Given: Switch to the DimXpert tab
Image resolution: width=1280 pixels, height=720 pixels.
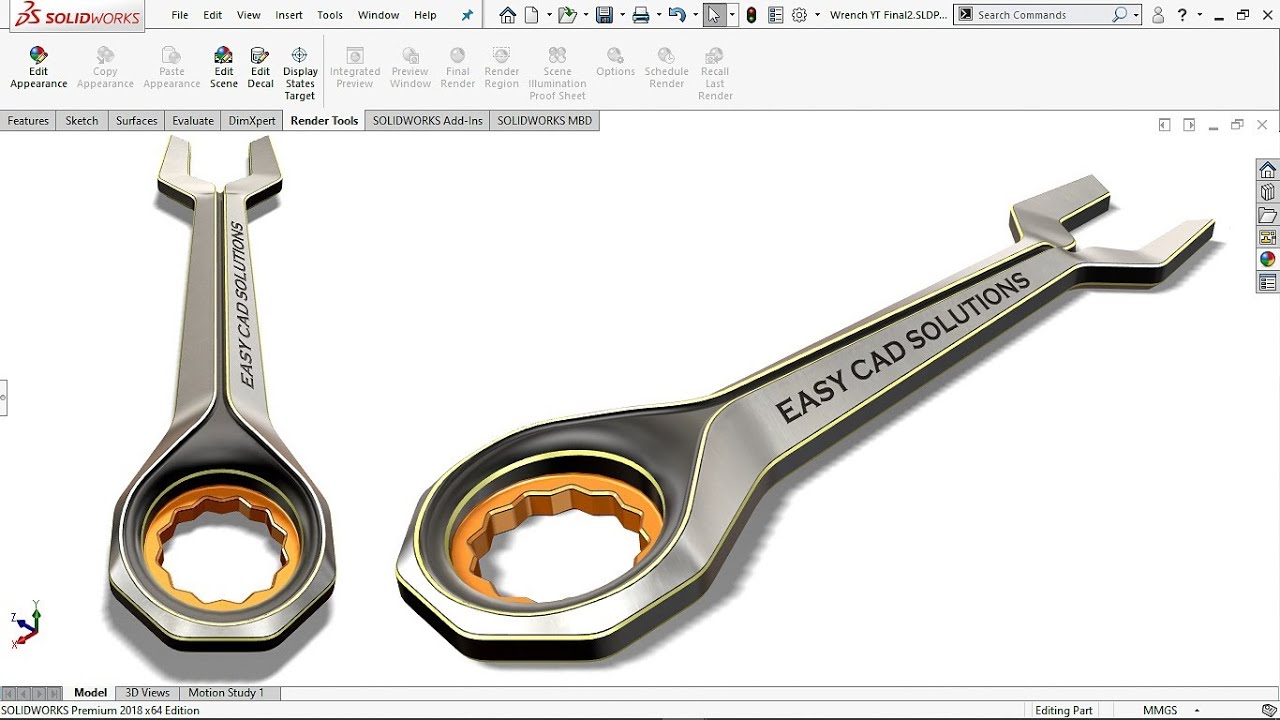Looking at the screenshot, I should pos(252,121).
